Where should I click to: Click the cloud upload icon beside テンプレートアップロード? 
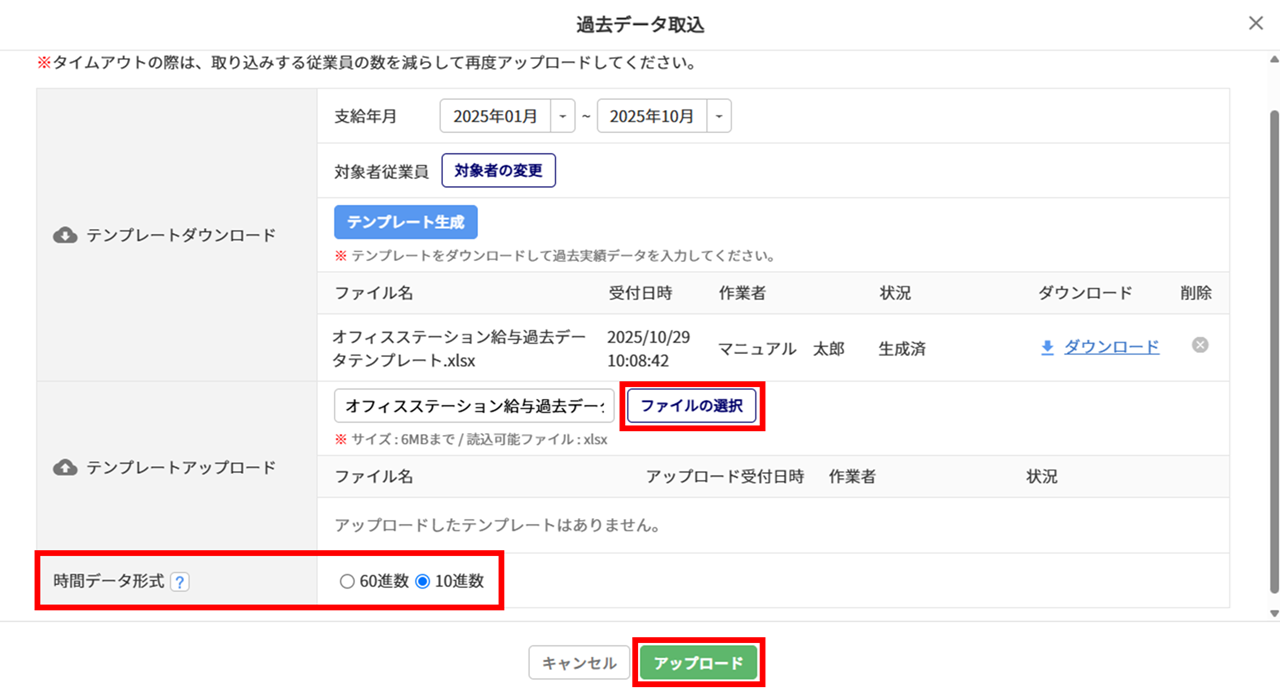65,468
